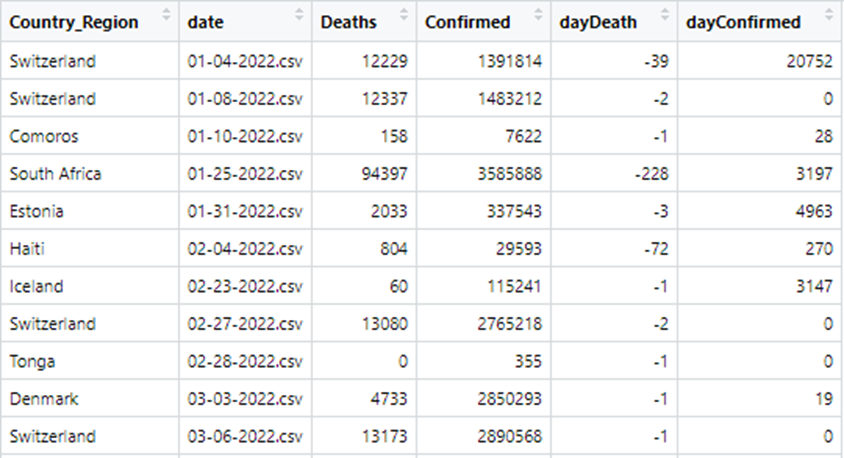The width and height of the screenshot is (844, 458).
Task: Click Confirmed value 337543
Action: click(x=514, y=211)
